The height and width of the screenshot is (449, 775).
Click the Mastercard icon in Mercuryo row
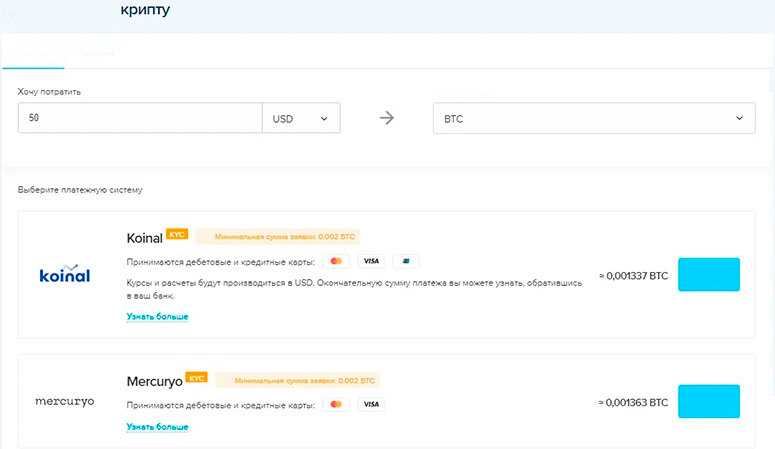tap(336, 405)
